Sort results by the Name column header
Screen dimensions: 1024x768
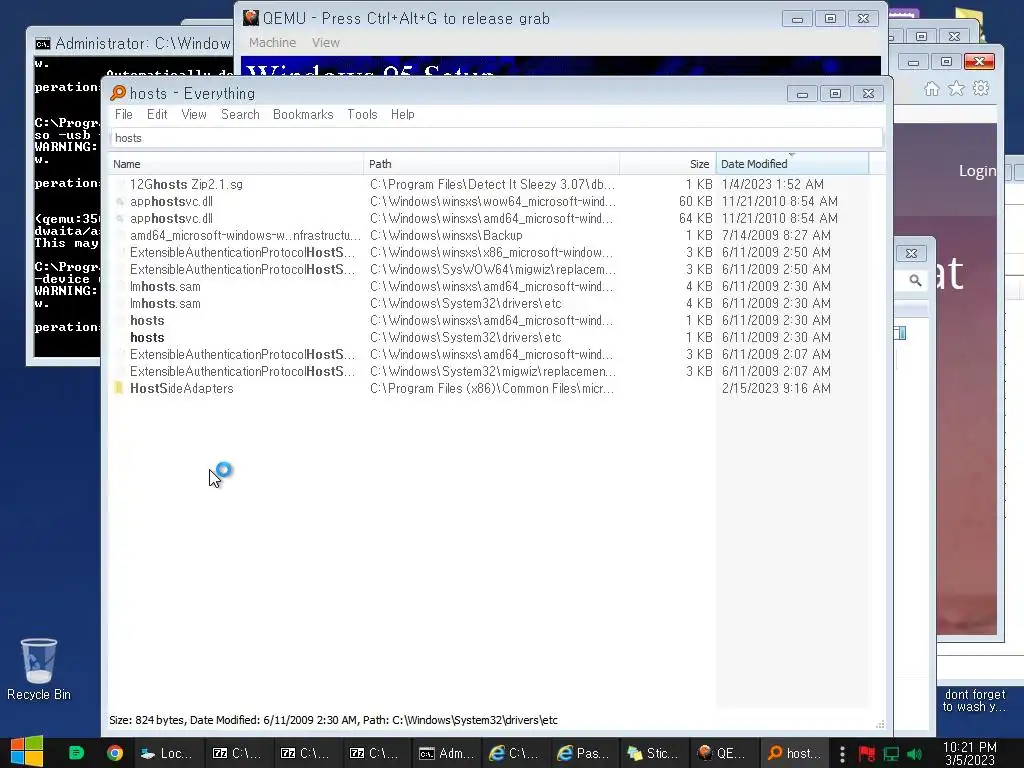[x=236, y=164]
